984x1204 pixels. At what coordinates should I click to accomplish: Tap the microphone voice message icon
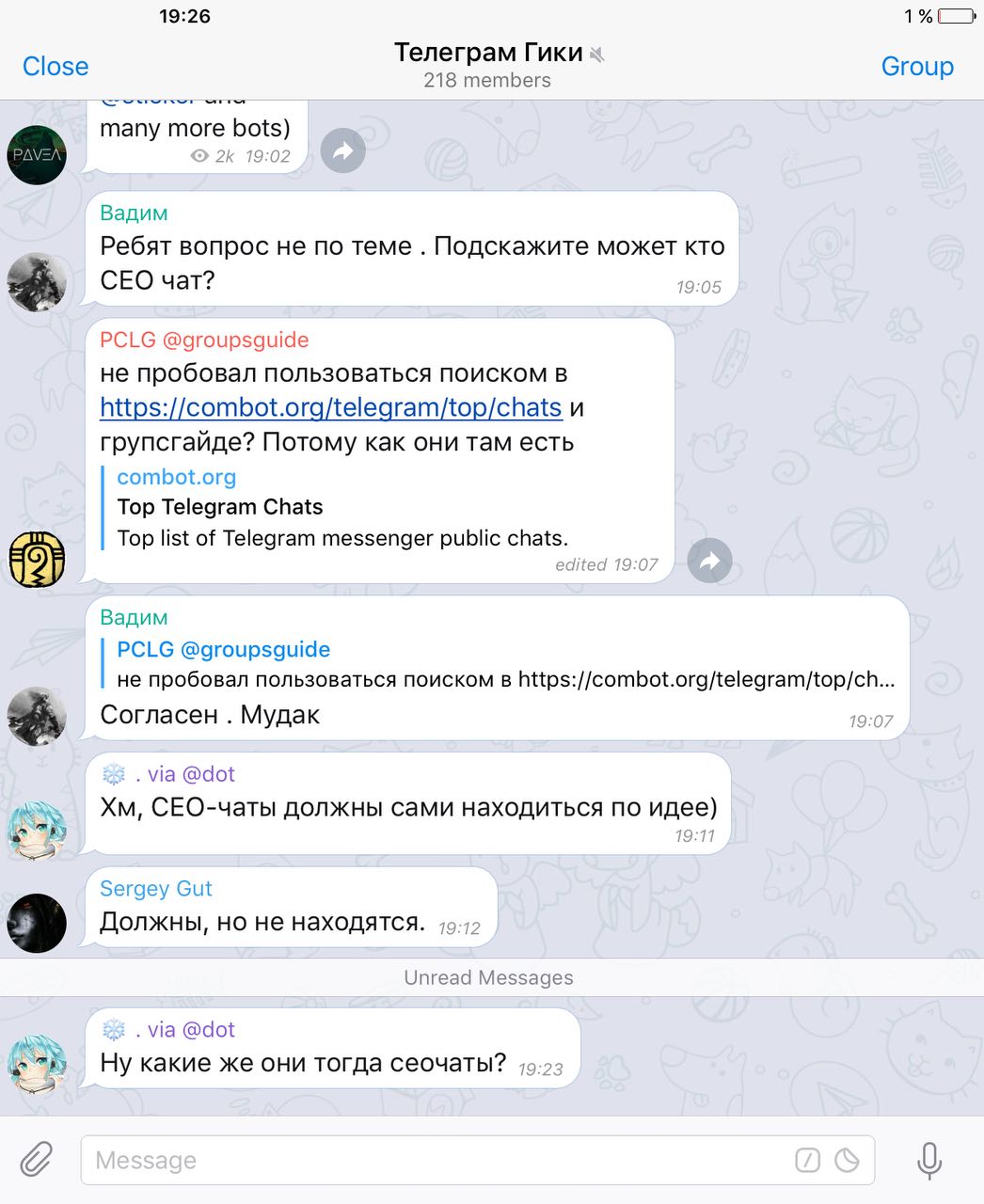(x=928, y=1160)
